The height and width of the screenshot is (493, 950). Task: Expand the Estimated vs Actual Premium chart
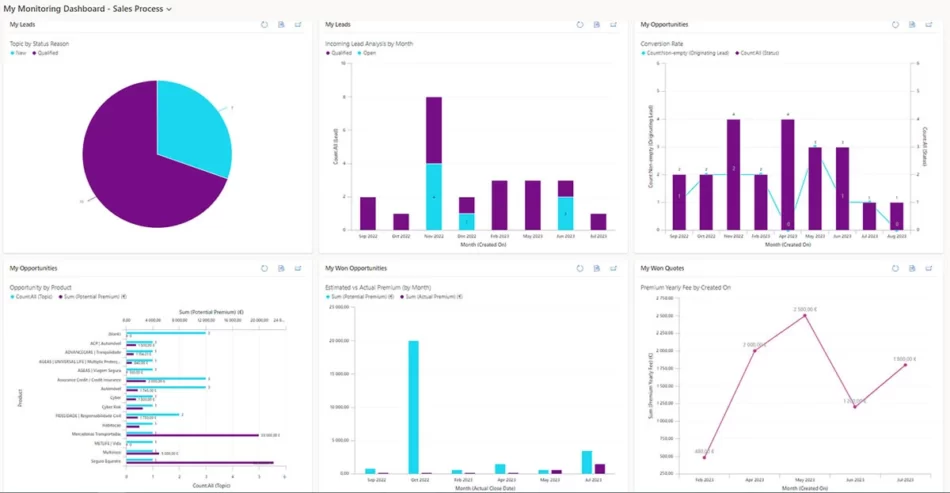[x=613, y=268]
